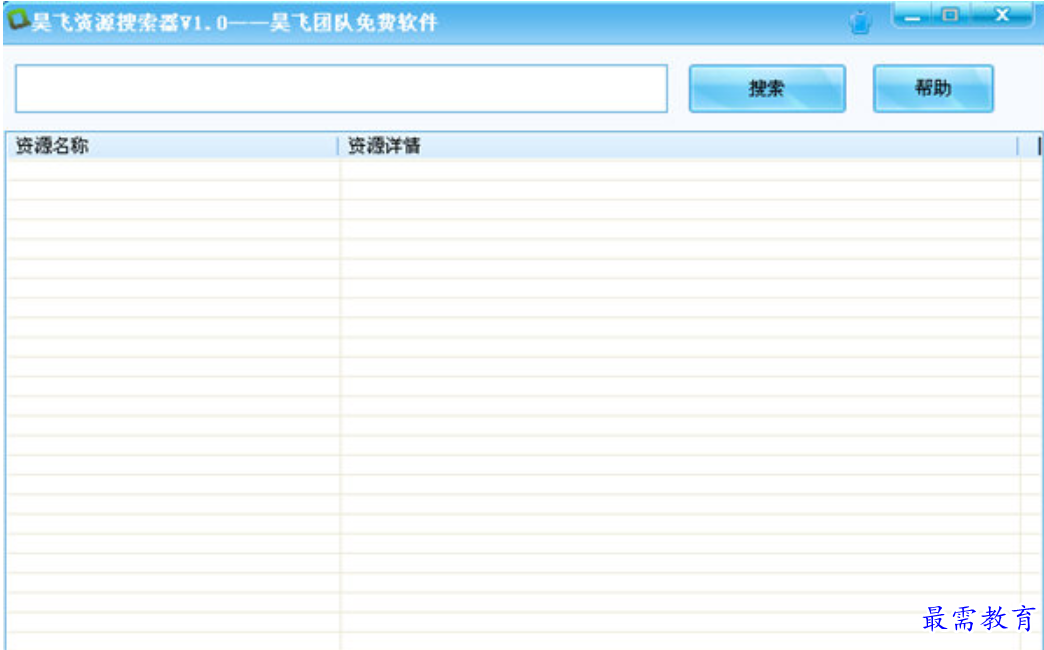The image size is (1044, 650).
Task: Maximize the resource searcher window
Action: 951,15
